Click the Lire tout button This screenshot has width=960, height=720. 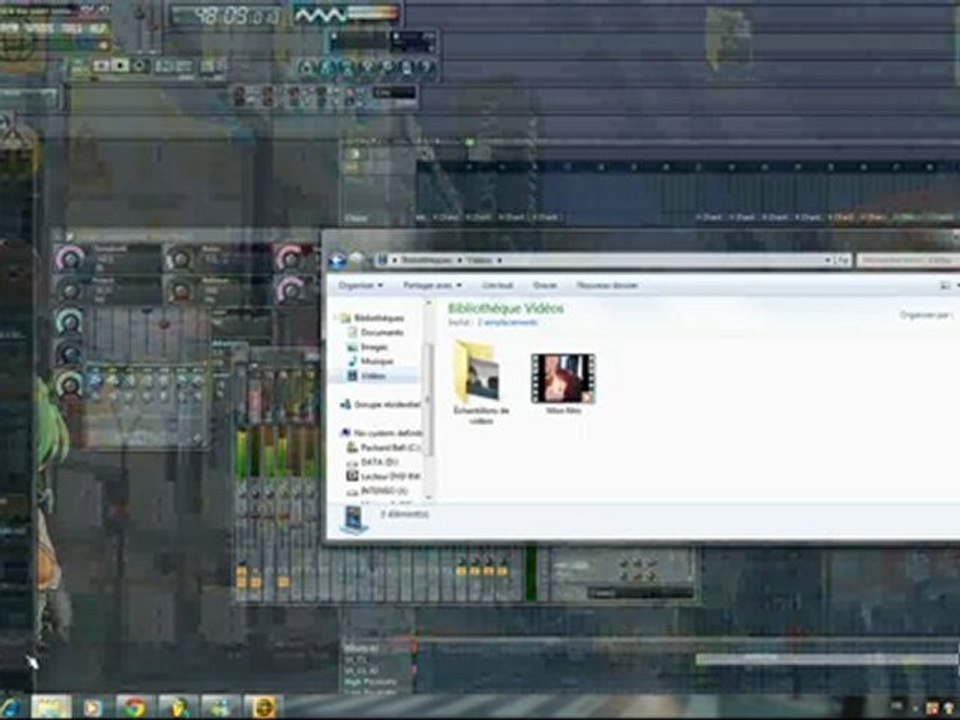[497, 285]
